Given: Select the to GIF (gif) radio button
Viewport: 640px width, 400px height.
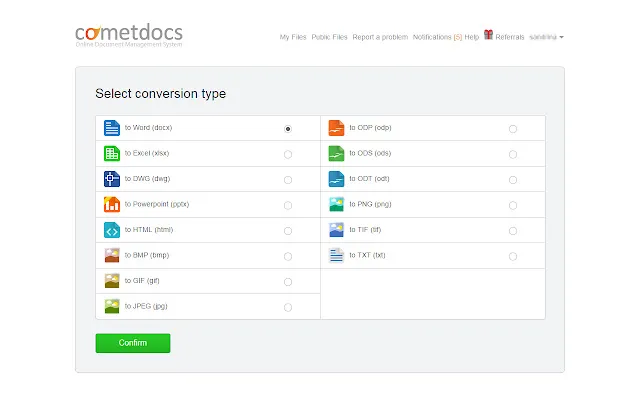Looking at the screenshot, I should click(x=288, y=282).
